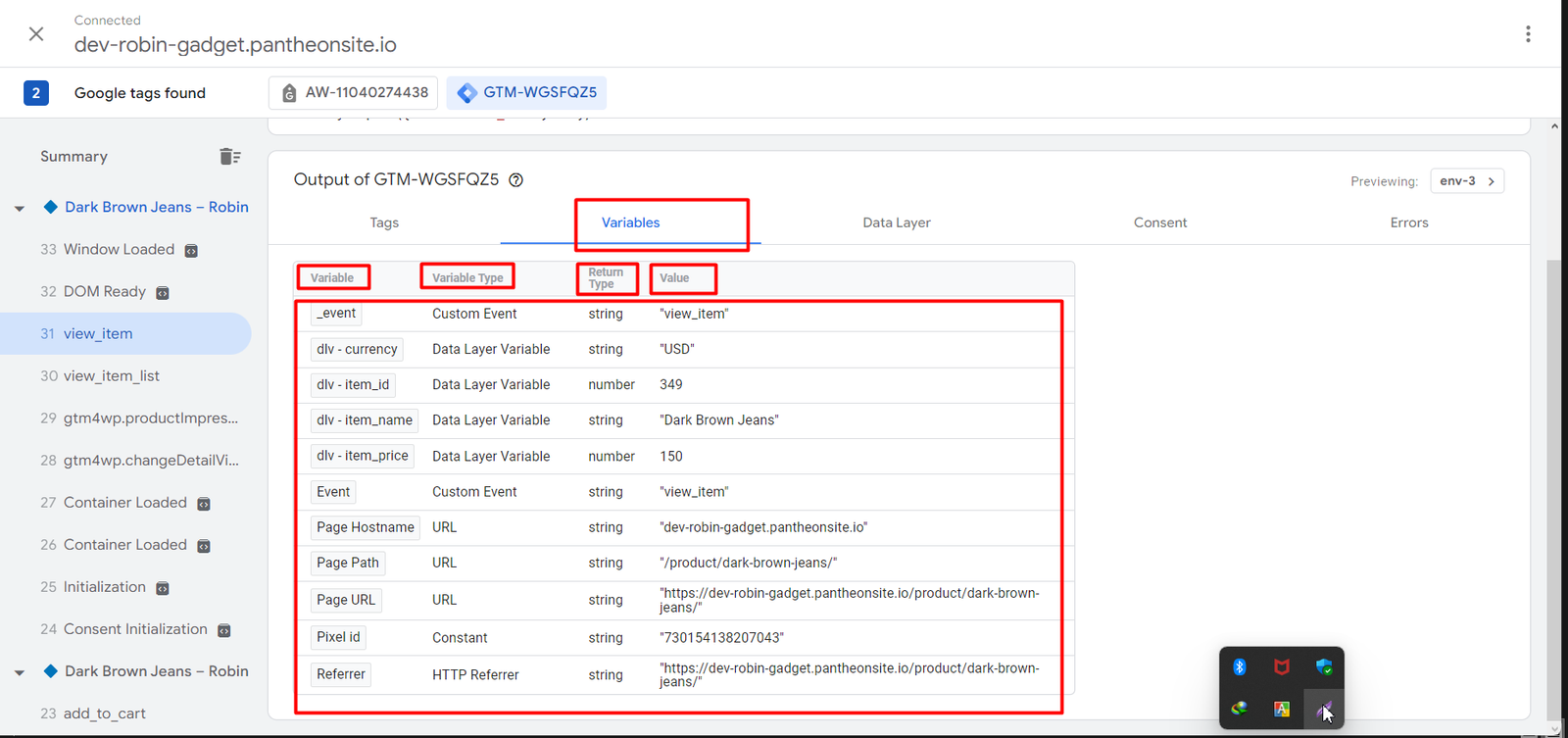
Task: Click the Tag Manager diamond icon on GTM-WGSFQZ5
Action: click(467, 93)
